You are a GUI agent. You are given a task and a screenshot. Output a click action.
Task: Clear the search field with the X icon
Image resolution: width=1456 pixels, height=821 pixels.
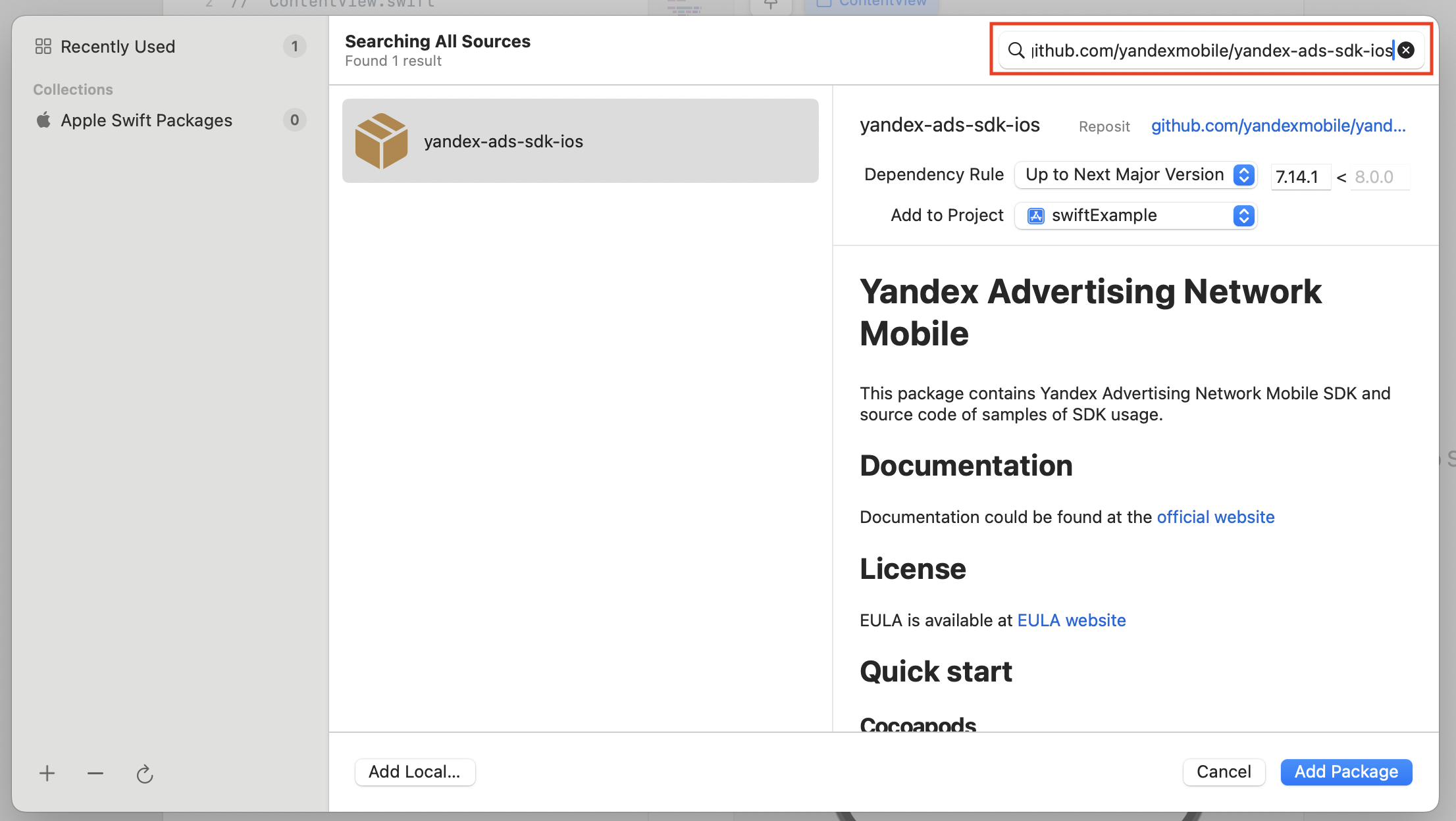[1406, 51]
